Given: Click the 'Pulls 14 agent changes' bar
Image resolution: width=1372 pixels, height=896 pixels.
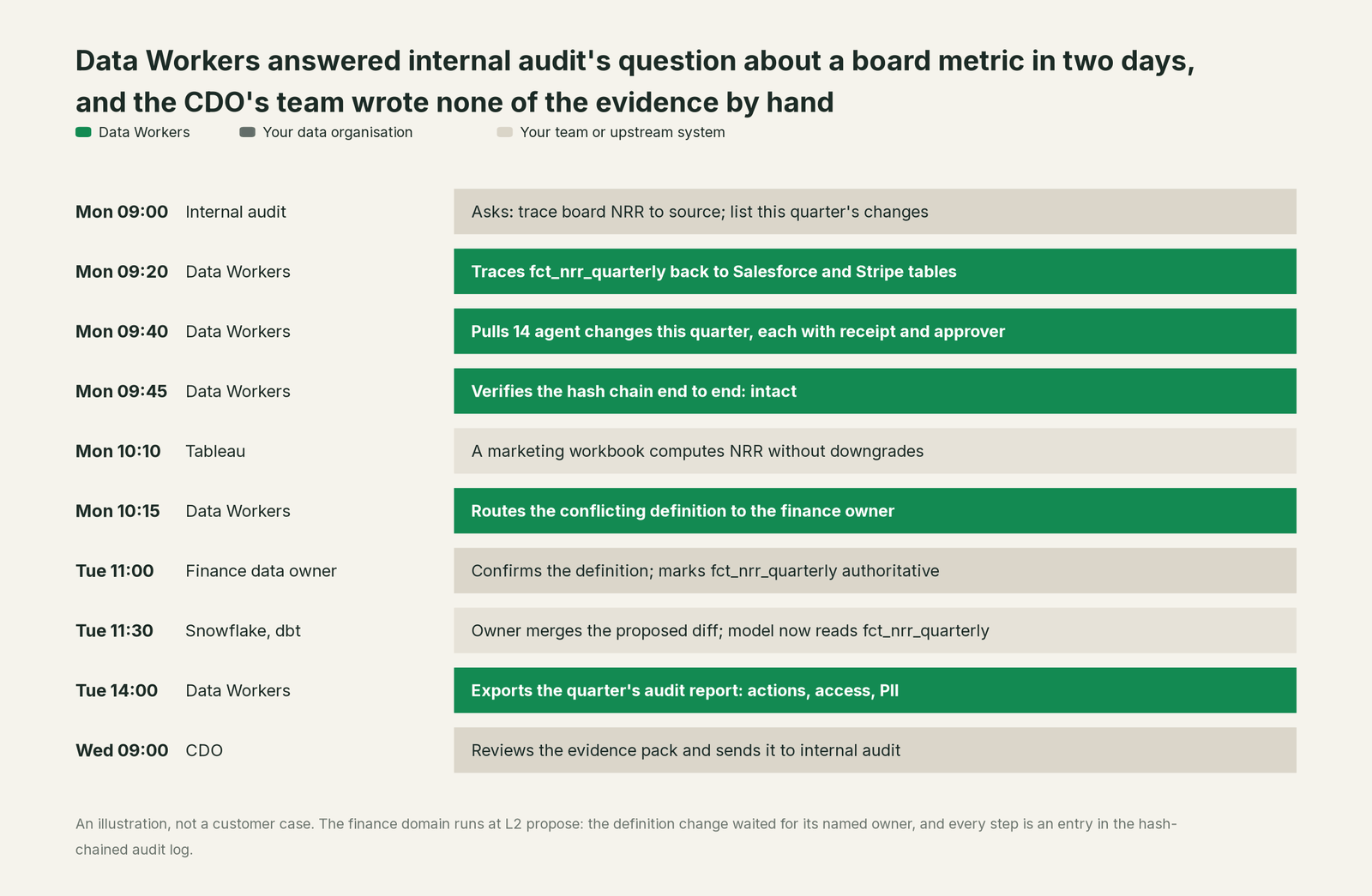Looking at the screenshot, I should 875,331.
